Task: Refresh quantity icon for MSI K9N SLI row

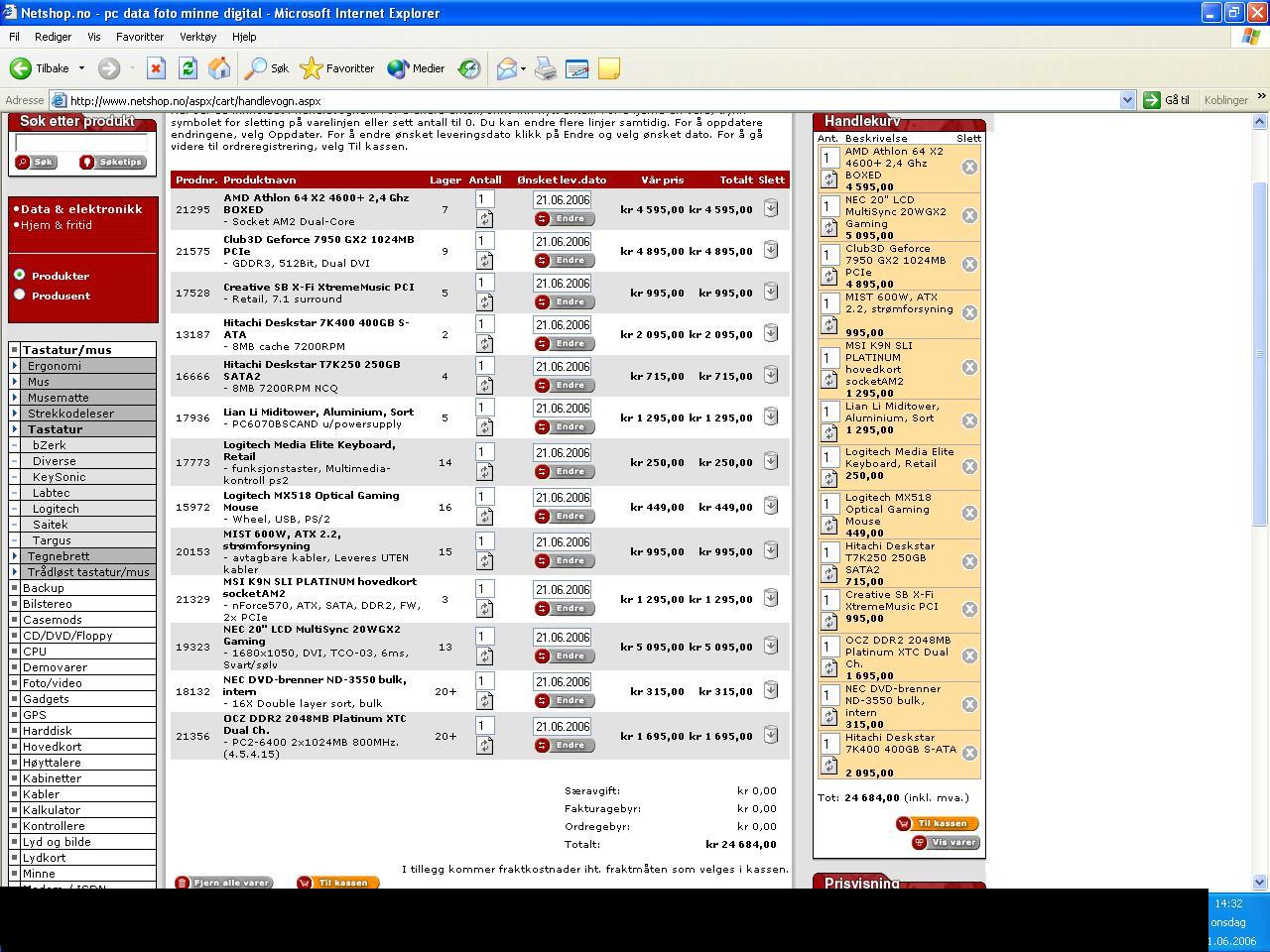Action: (x=484, y=608)
